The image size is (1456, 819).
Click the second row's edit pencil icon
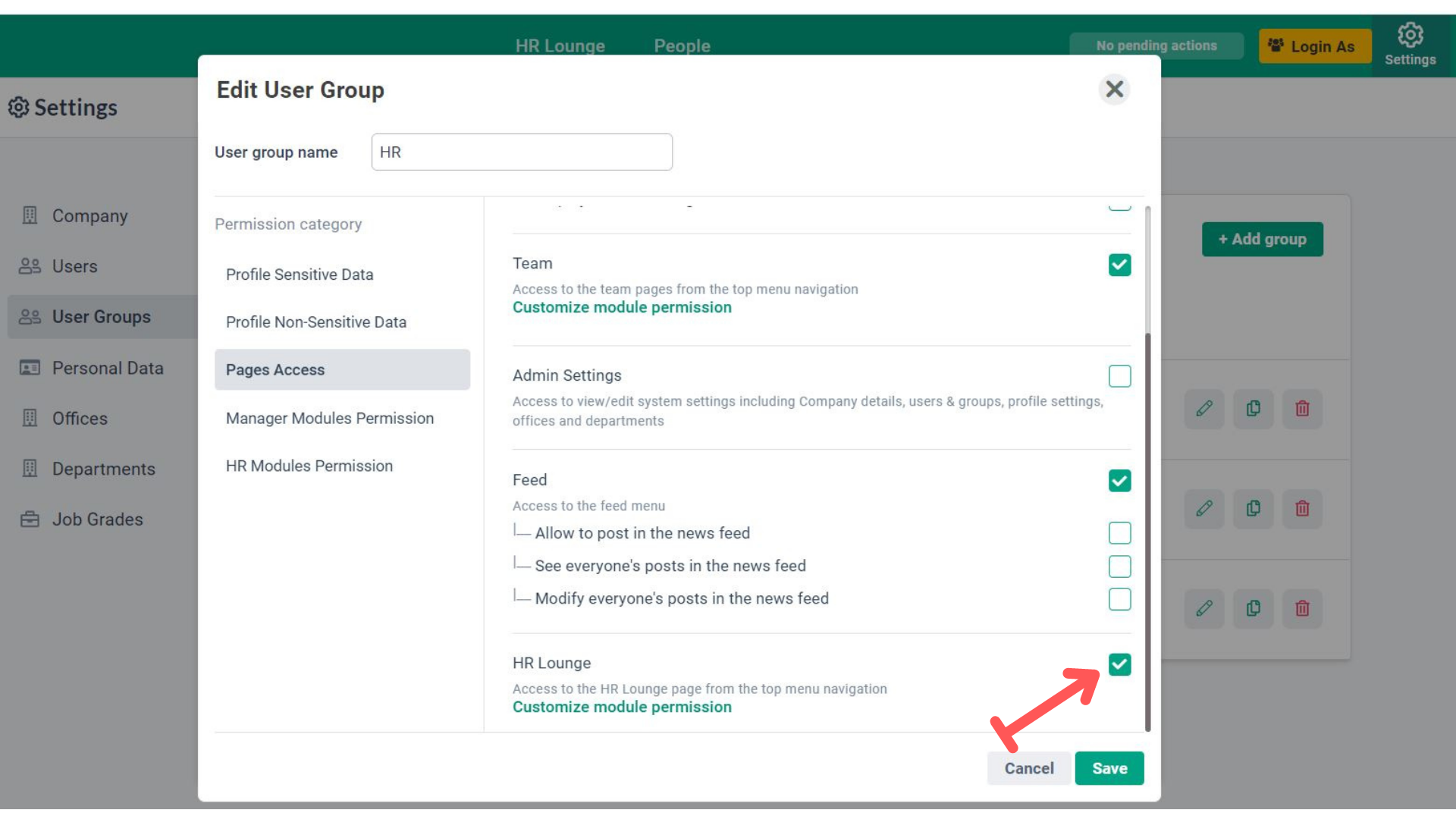point(1204,508)
